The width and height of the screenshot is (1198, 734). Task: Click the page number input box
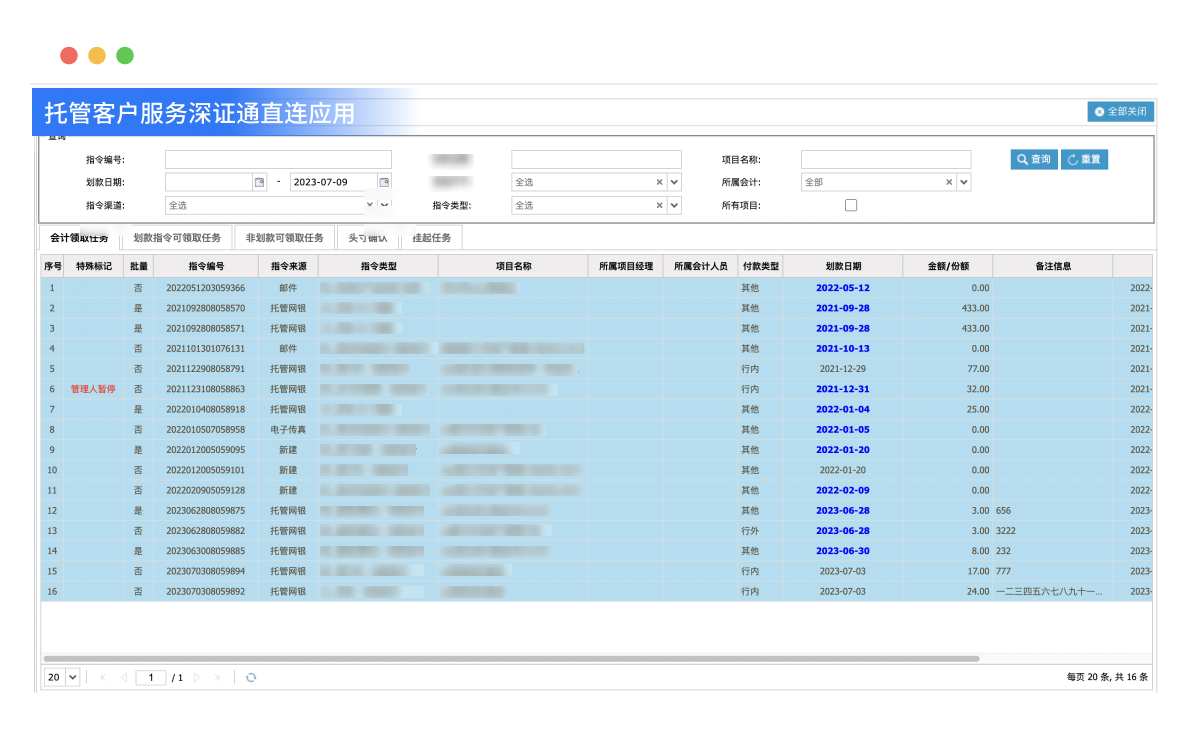151,678
